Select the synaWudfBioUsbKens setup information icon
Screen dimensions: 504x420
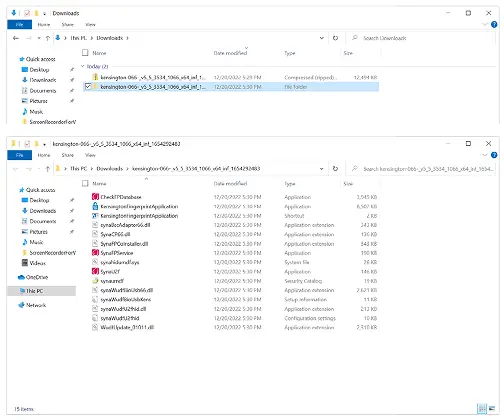[95, 300]
